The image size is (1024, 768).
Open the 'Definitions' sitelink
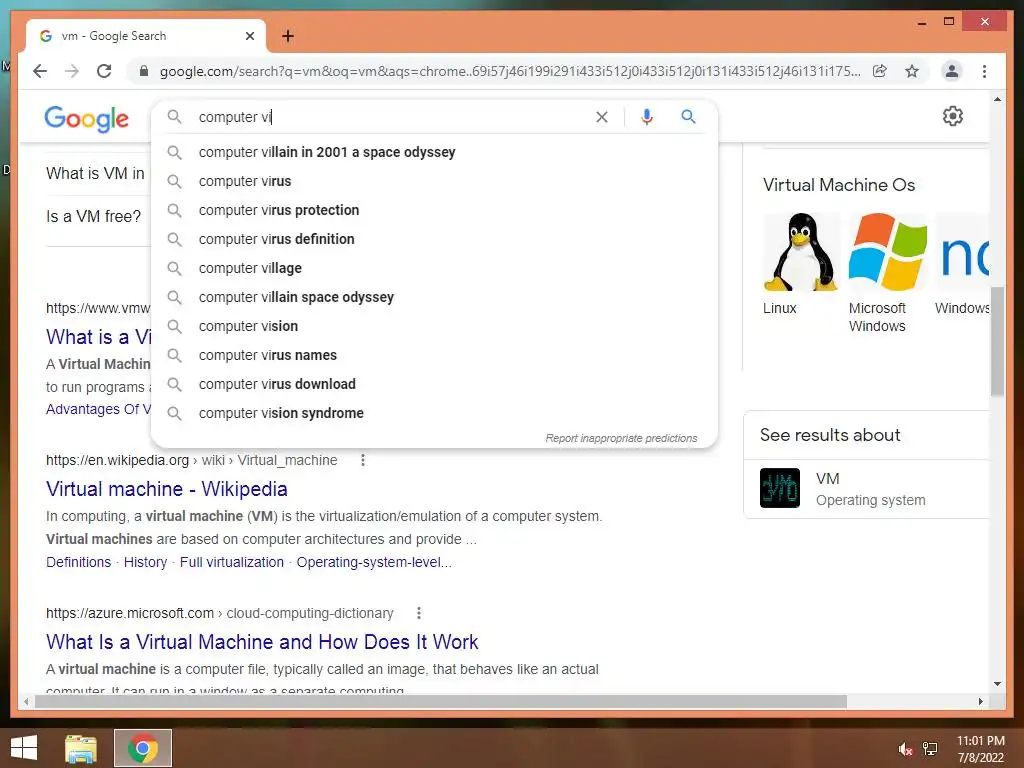coord(78,562)
